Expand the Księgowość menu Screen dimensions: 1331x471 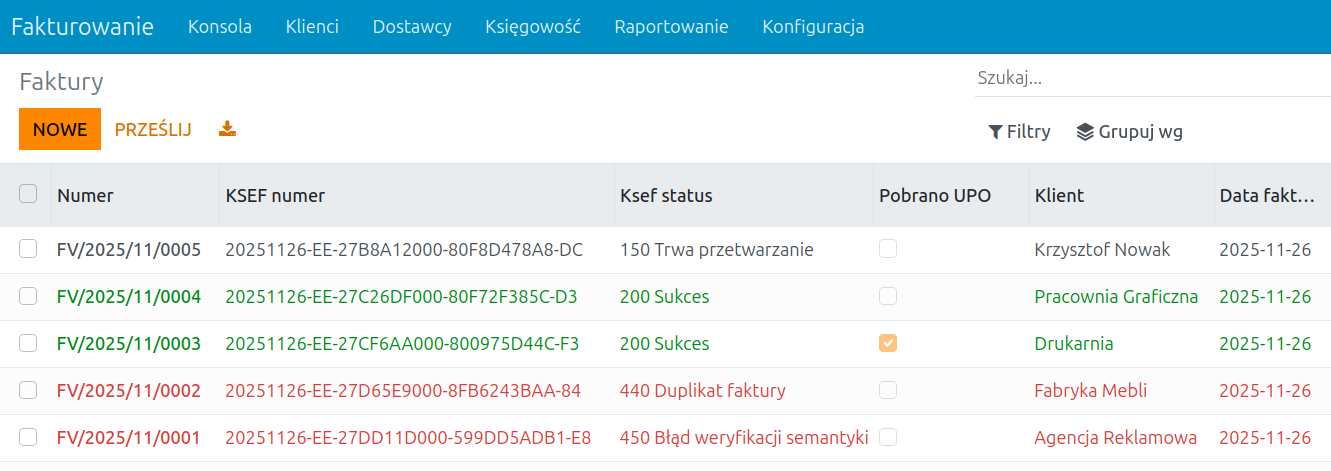pos(532,27)
